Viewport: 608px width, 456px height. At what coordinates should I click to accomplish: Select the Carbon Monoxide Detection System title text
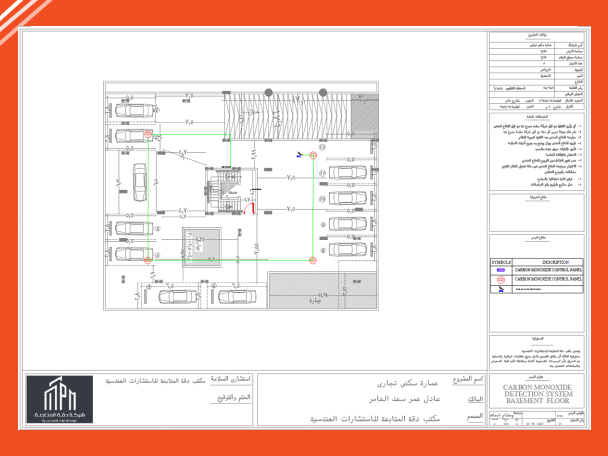pyautogui.click(x=539, y=389)
